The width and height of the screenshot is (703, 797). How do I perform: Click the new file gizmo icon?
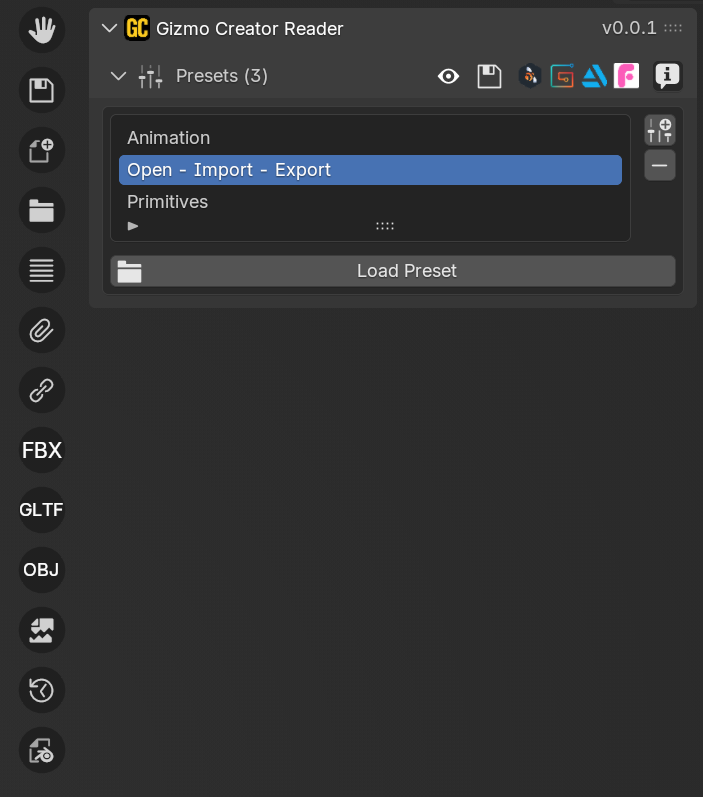pyautogui.click(x=42, y=150)
